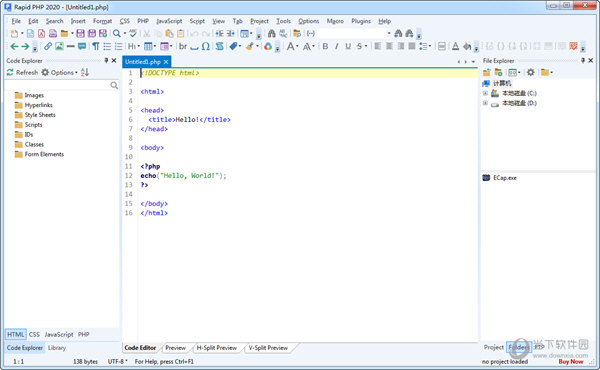Apply italic using I icon
The width and height of the screenshot is (600, 370).
[x=336, y=47]
